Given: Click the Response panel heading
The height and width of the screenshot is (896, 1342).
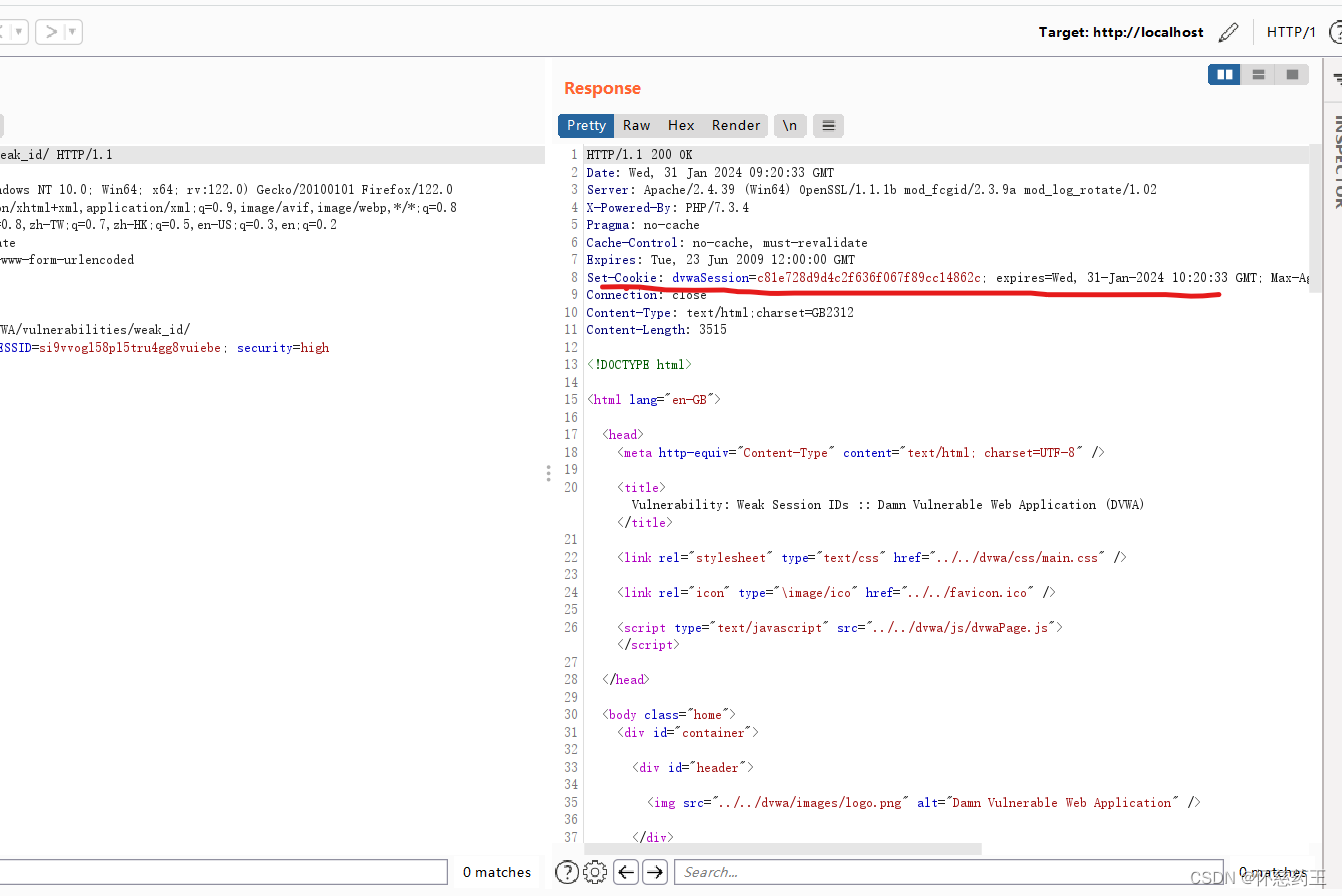Looking at the screenshot, I should click(602, 88).
